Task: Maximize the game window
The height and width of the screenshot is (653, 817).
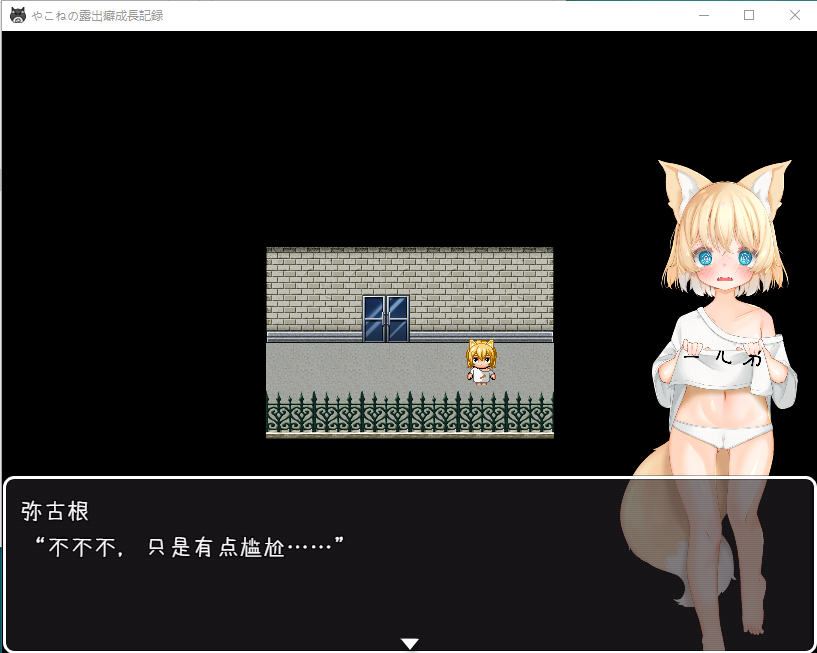Action: (749, 15)
